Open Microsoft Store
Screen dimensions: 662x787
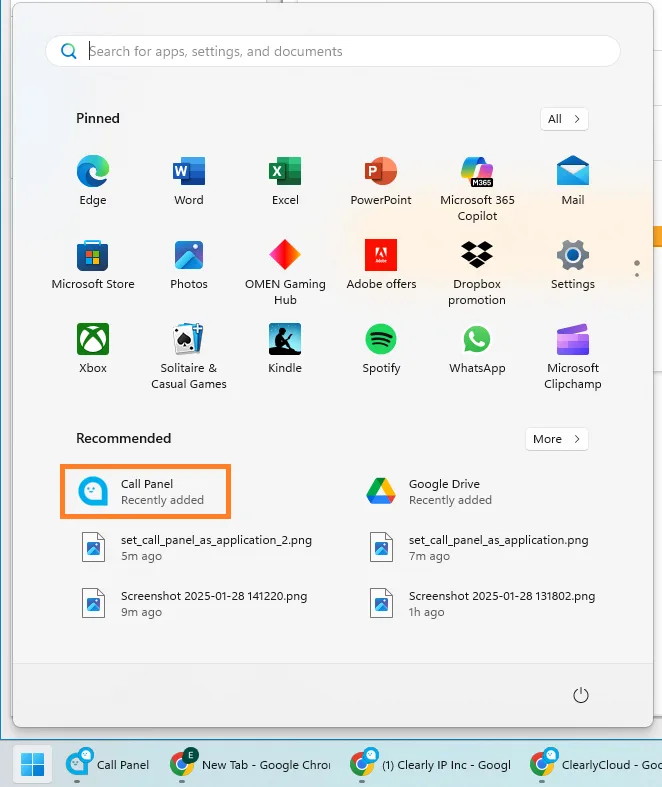(x=93, y=265)
